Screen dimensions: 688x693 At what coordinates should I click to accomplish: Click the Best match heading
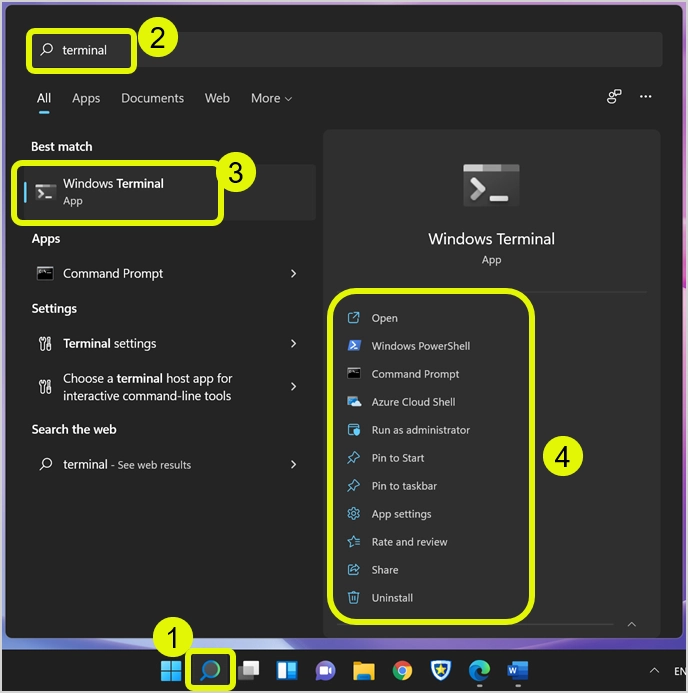click(61, 146)
